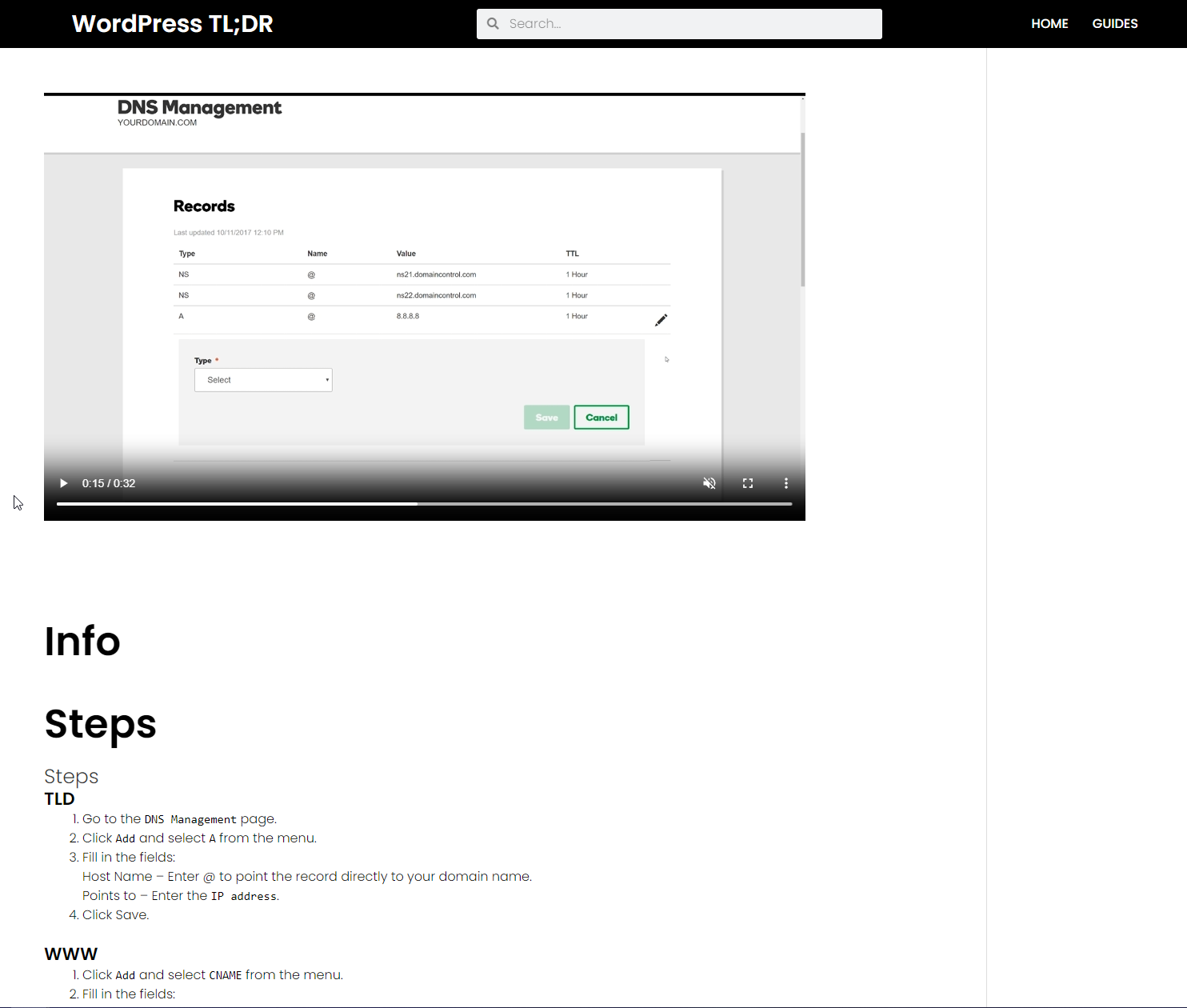The image size is (1187, 1008).
Task: Click the pencil edit icon on the A record
Action: click(661, 320)
